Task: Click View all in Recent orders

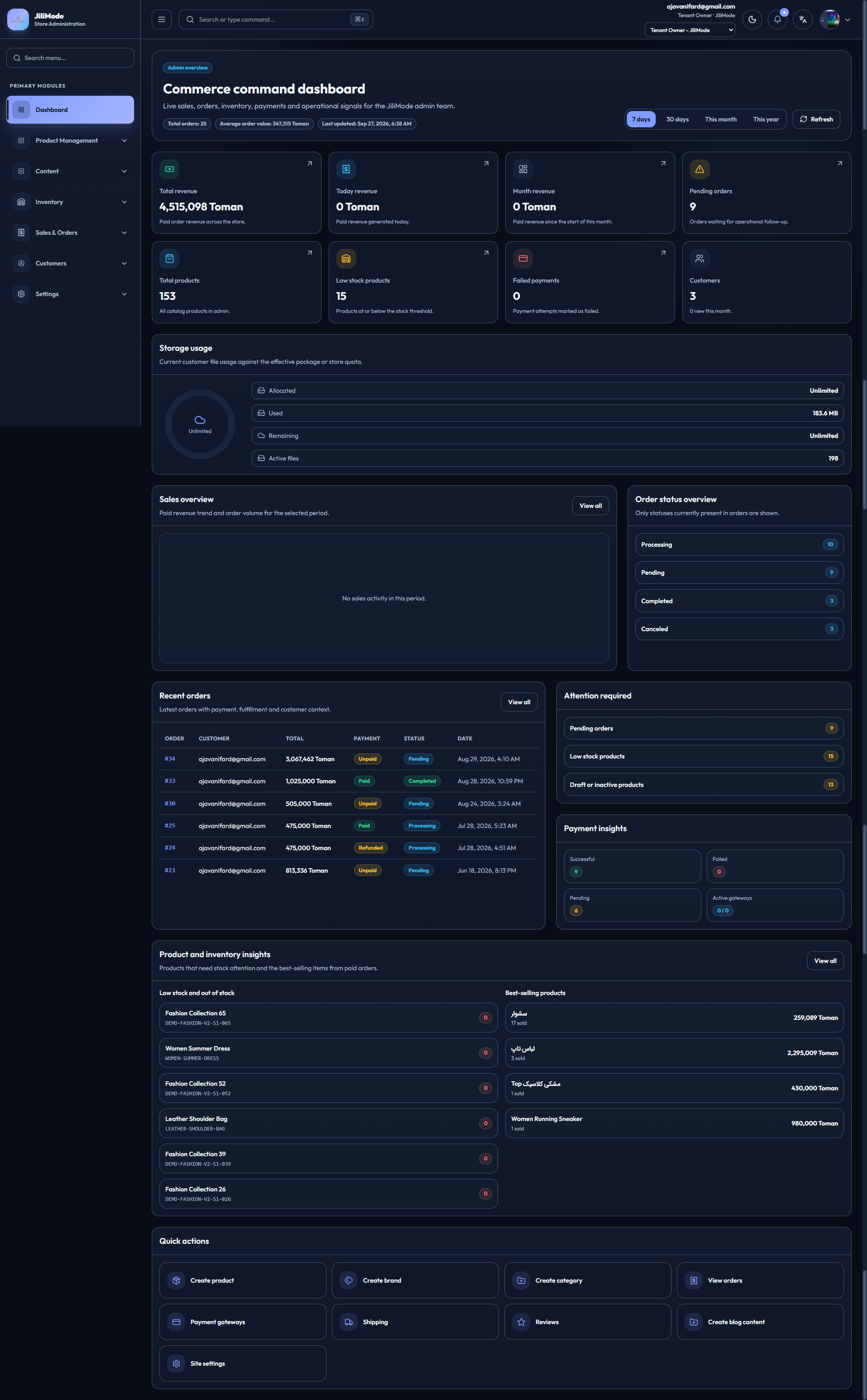Action: [519, 702]
